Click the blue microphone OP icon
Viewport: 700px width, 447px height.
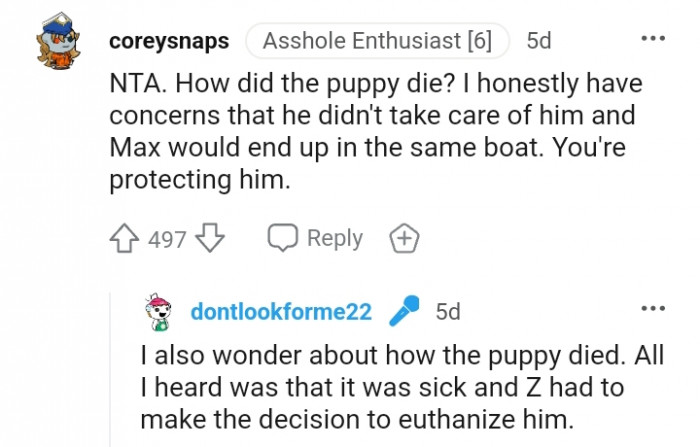[x=405, y=311]
